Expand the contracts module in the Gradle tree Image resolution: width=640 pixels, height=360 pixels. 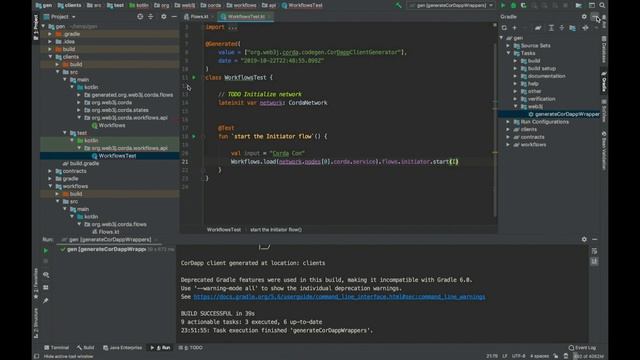pyautogui.click(x=508, y=137)
